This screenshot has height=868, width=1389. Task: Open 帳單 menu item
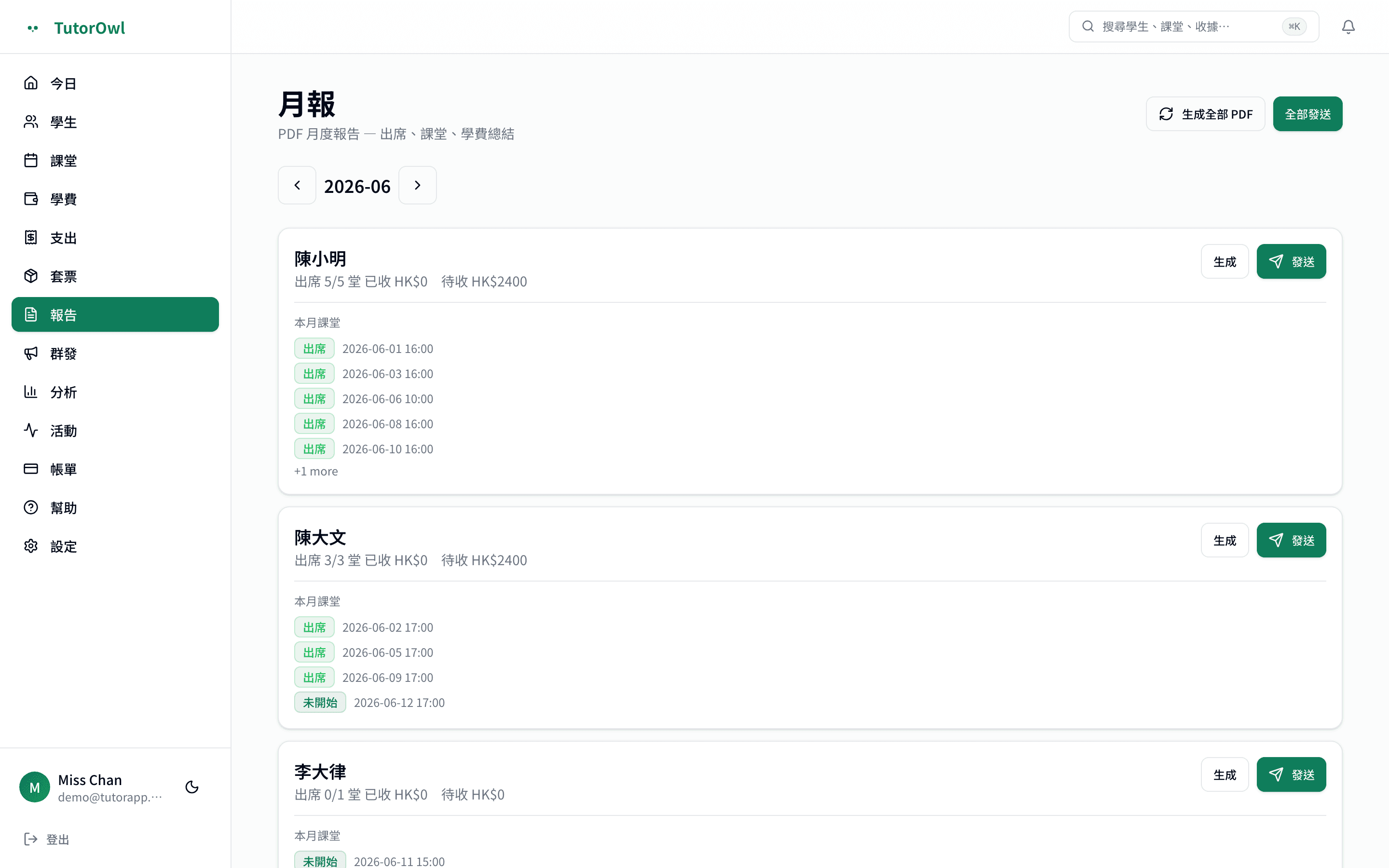(115, 469)
